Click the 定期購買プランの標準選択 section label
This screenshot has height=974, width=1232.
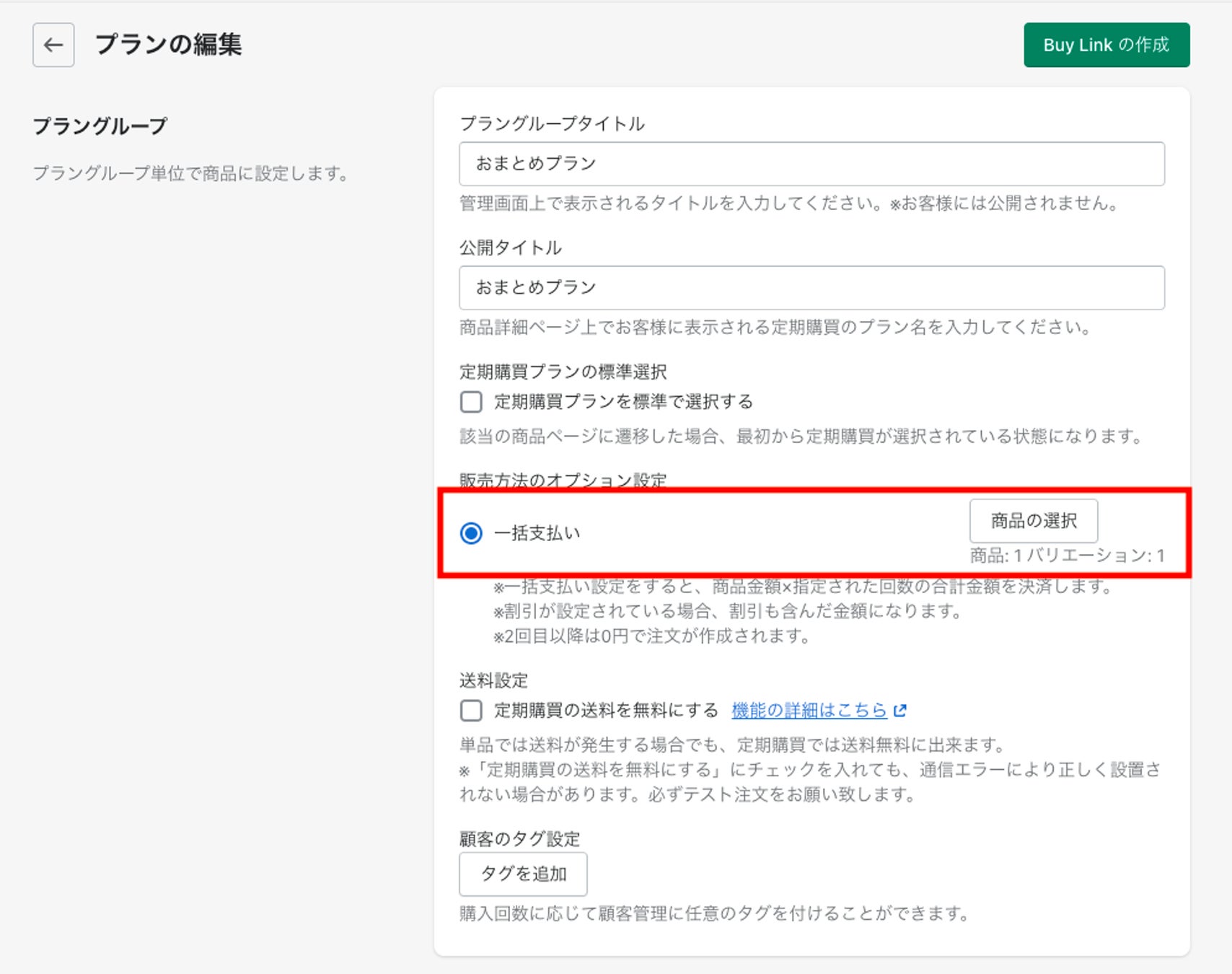[x=563, y=372]
